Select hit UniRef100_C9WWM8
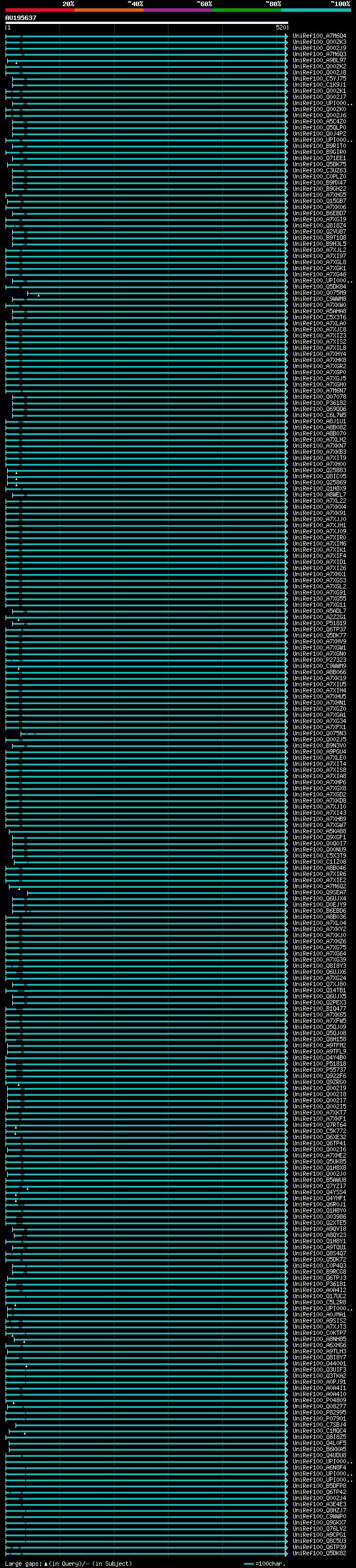This screenshot has height=1568, width=356. pos(319,299)
